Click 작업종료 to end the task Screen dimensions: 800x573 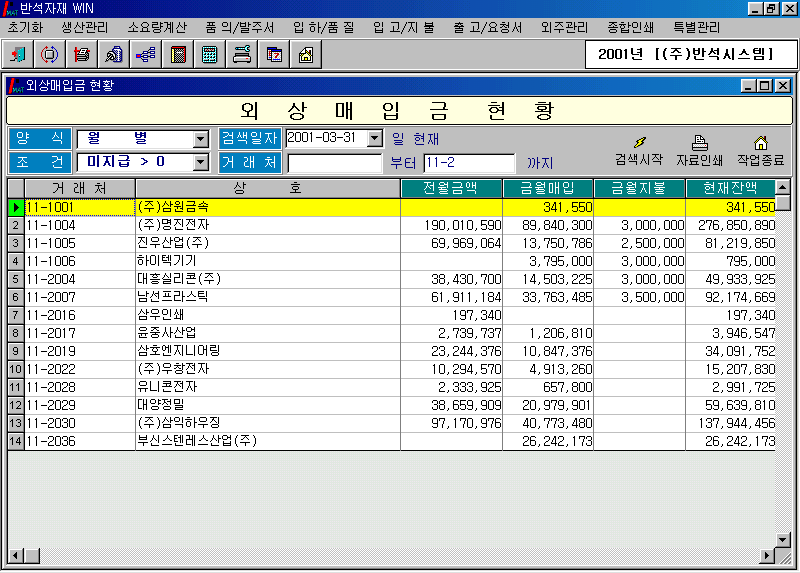coord(760,151)
